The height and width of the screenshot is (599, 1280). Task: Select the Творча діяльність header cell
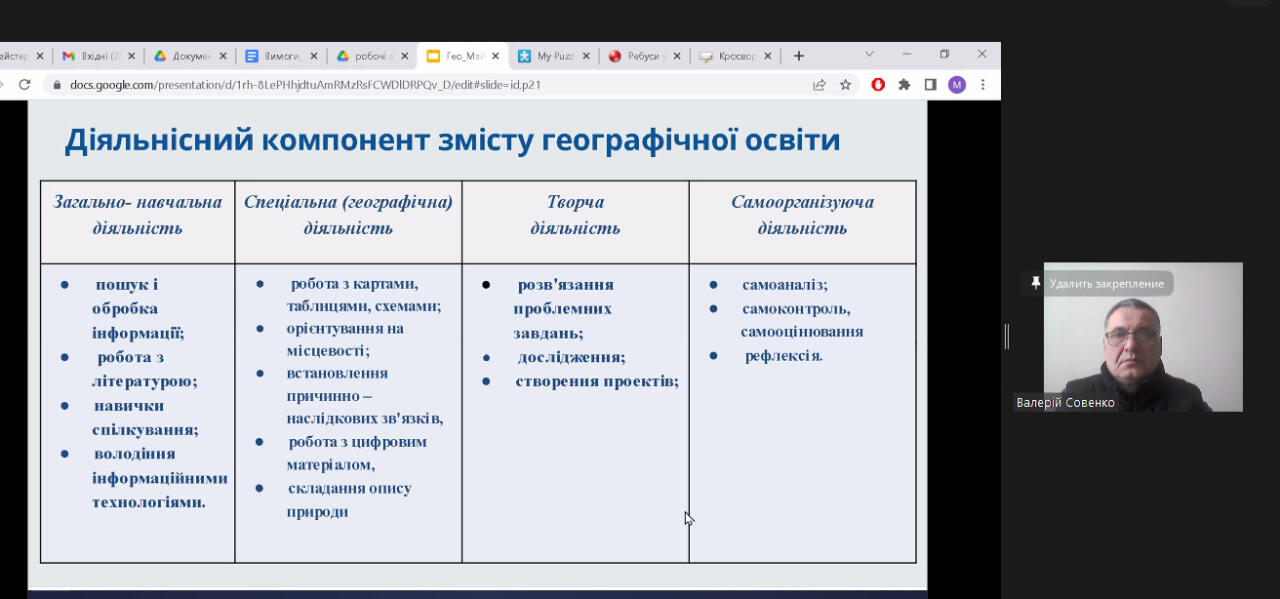[575, 222]
